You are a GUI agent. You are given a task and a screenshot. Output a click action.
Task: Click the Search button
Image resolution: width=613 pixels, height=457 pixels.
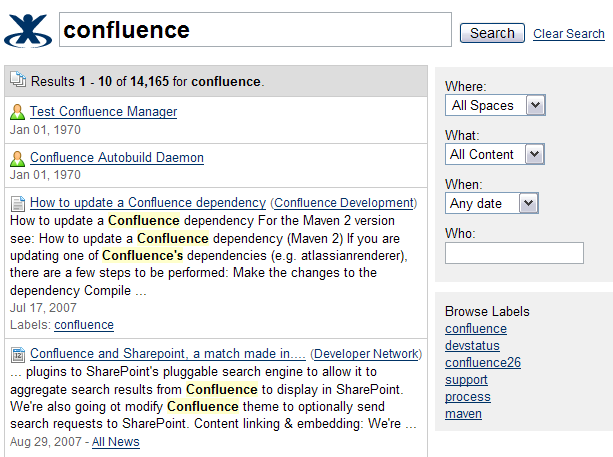point(492,33)
